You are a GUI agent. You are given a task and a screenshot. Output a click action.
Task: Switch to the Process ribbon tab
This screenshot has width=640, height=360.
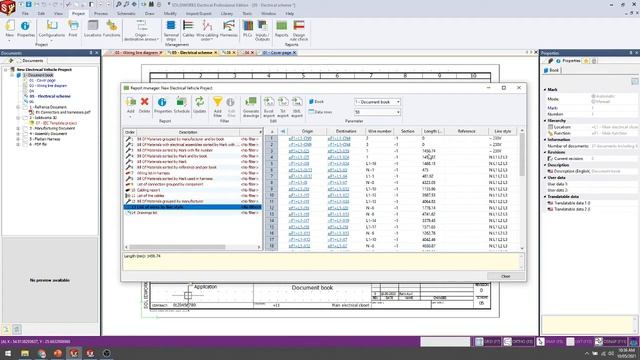click(x=101, y=13)
